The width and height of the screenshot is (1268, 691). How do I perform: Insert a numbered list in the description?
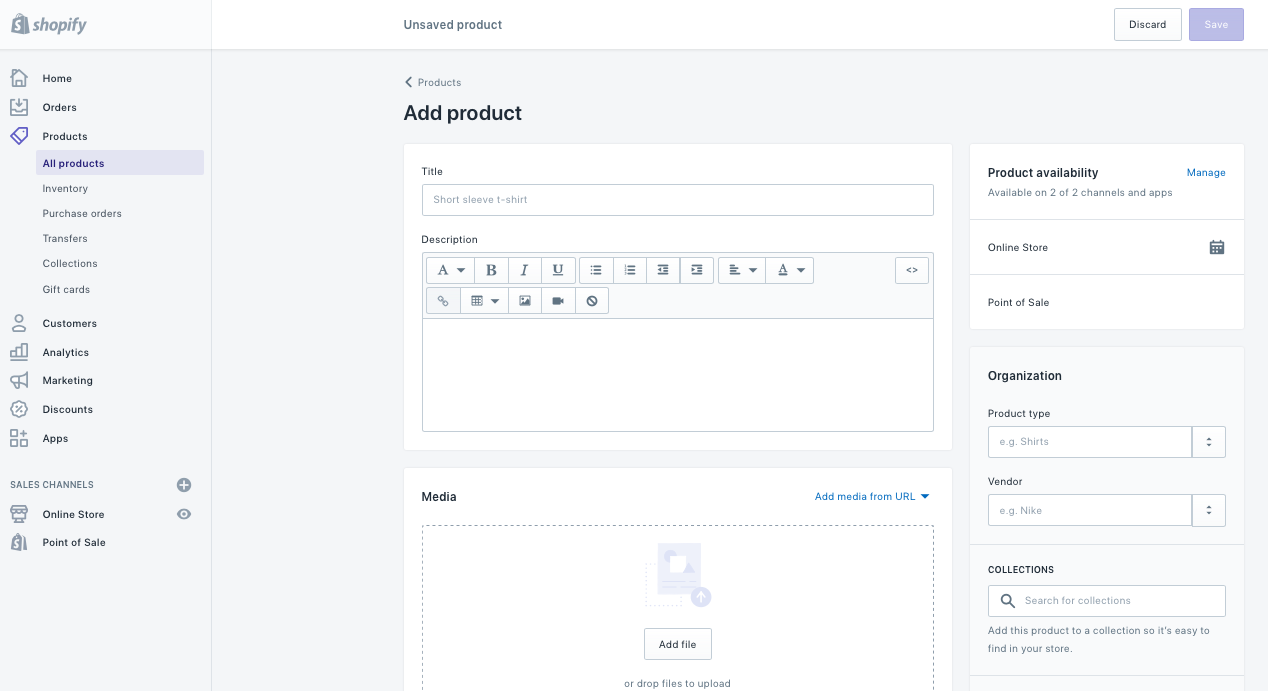pyautogui.click(x=630, y=270)
